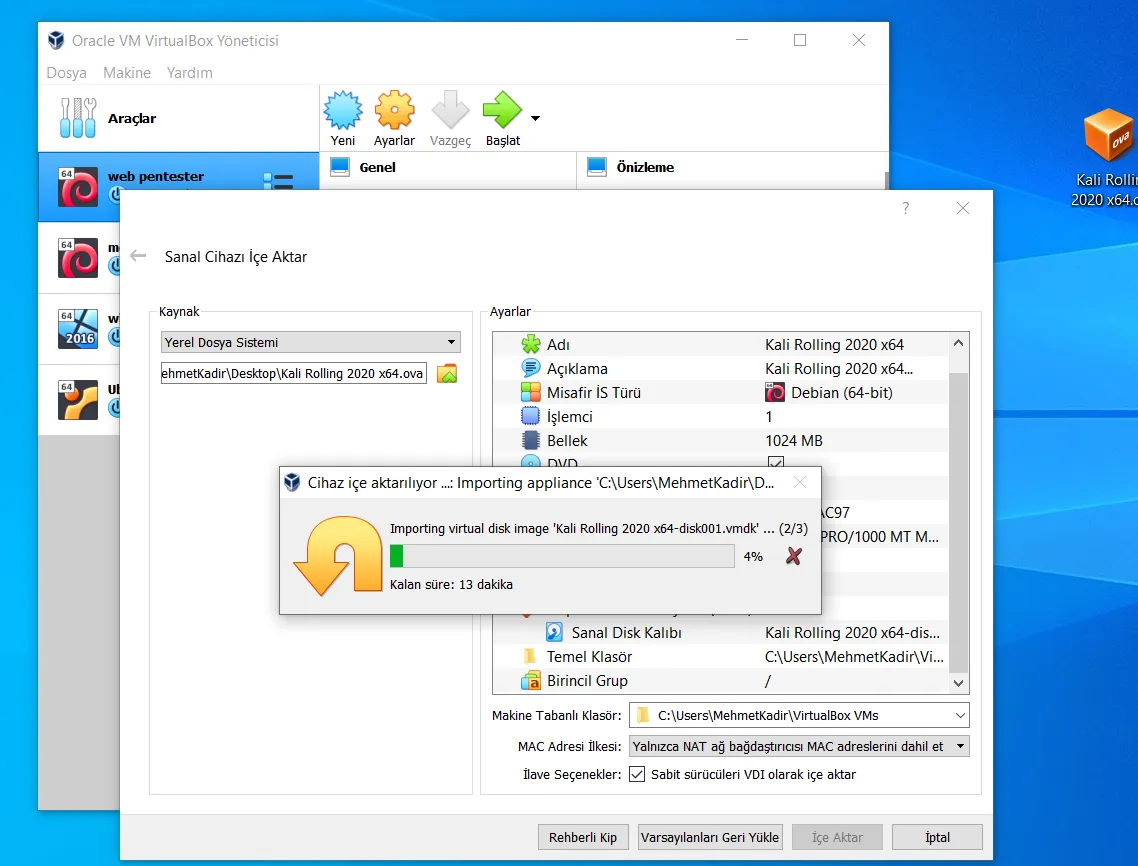Click the Açıklama speech bubble icon
The width and height of the screenshot is (1138, 866).
pos(531,368)
